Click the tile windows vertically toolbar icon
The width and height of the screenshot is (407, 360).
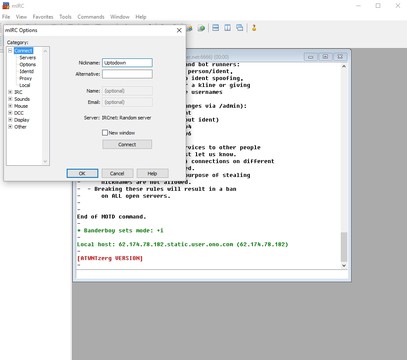click(x=227, y=28)
